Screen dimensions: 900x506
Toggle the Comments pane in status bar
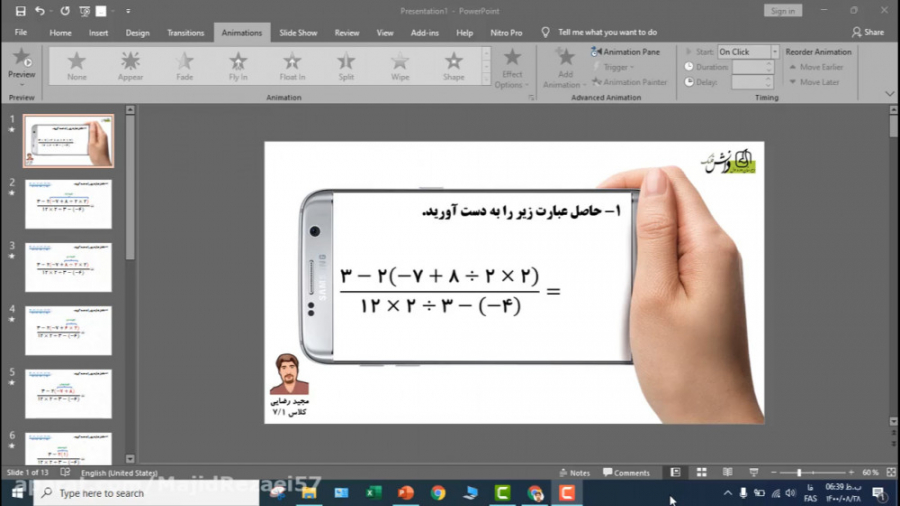click(626, 473)
